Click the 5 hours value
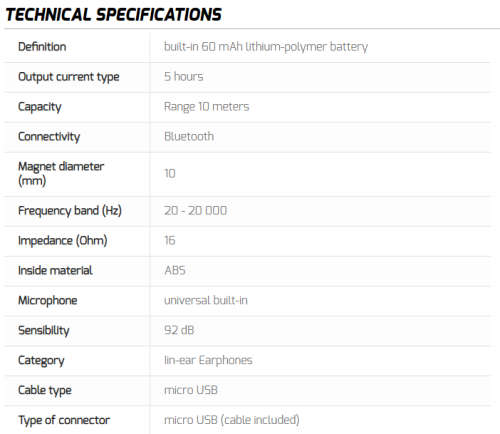The image size is (500, 434). 183,77
